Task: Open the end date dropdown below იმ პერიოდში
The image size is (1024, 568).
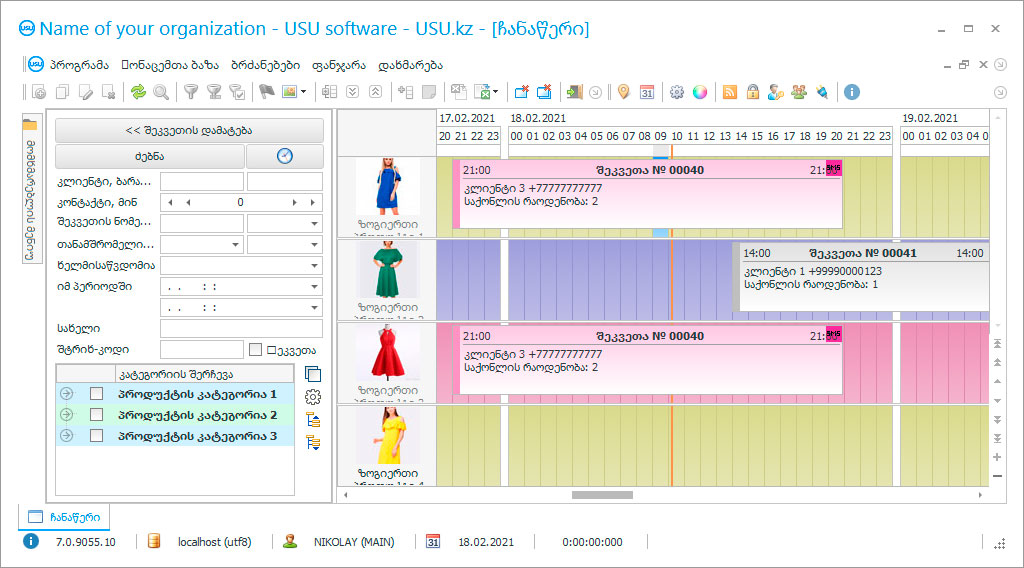Action: (x=314, y=307)
